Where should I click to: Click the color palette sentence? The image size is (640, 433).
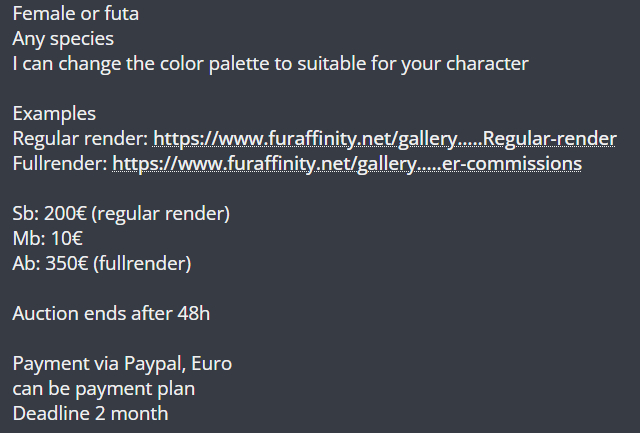pos(270,64)
